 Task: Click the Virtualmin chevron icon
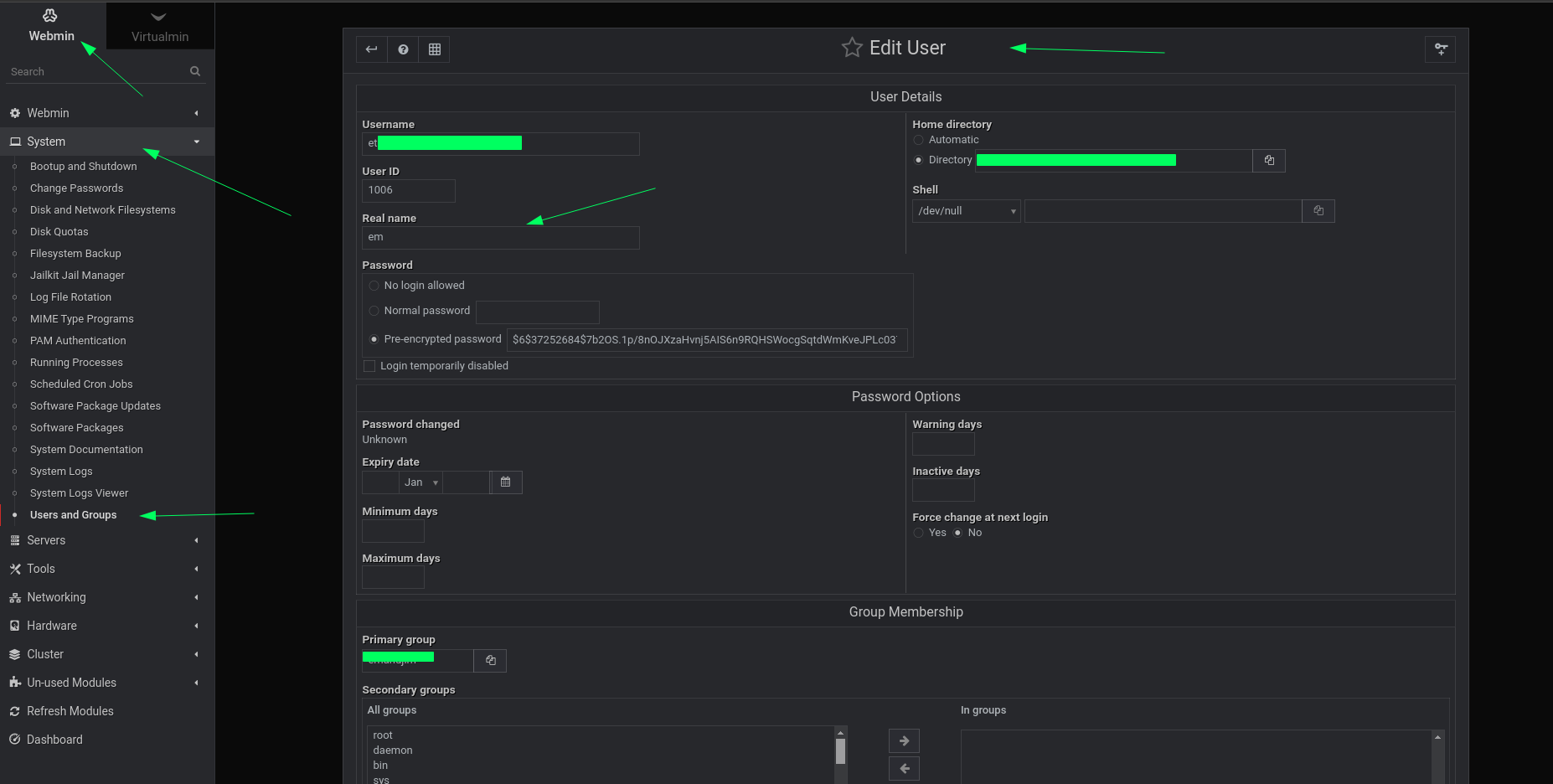tap(158, 17)
